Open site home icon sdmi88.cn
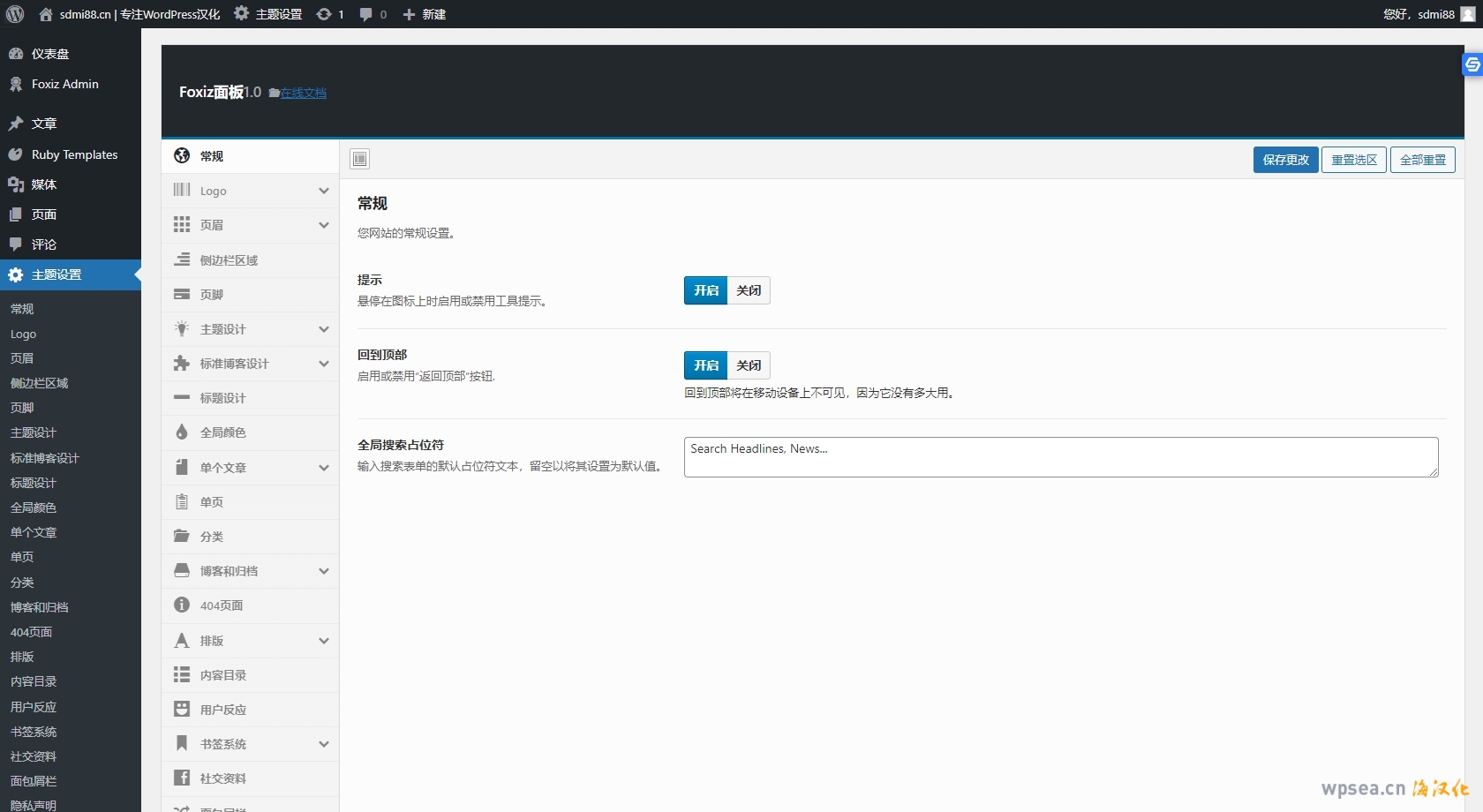This screenshot has height=812, width=1483. [x=46, y=14]
